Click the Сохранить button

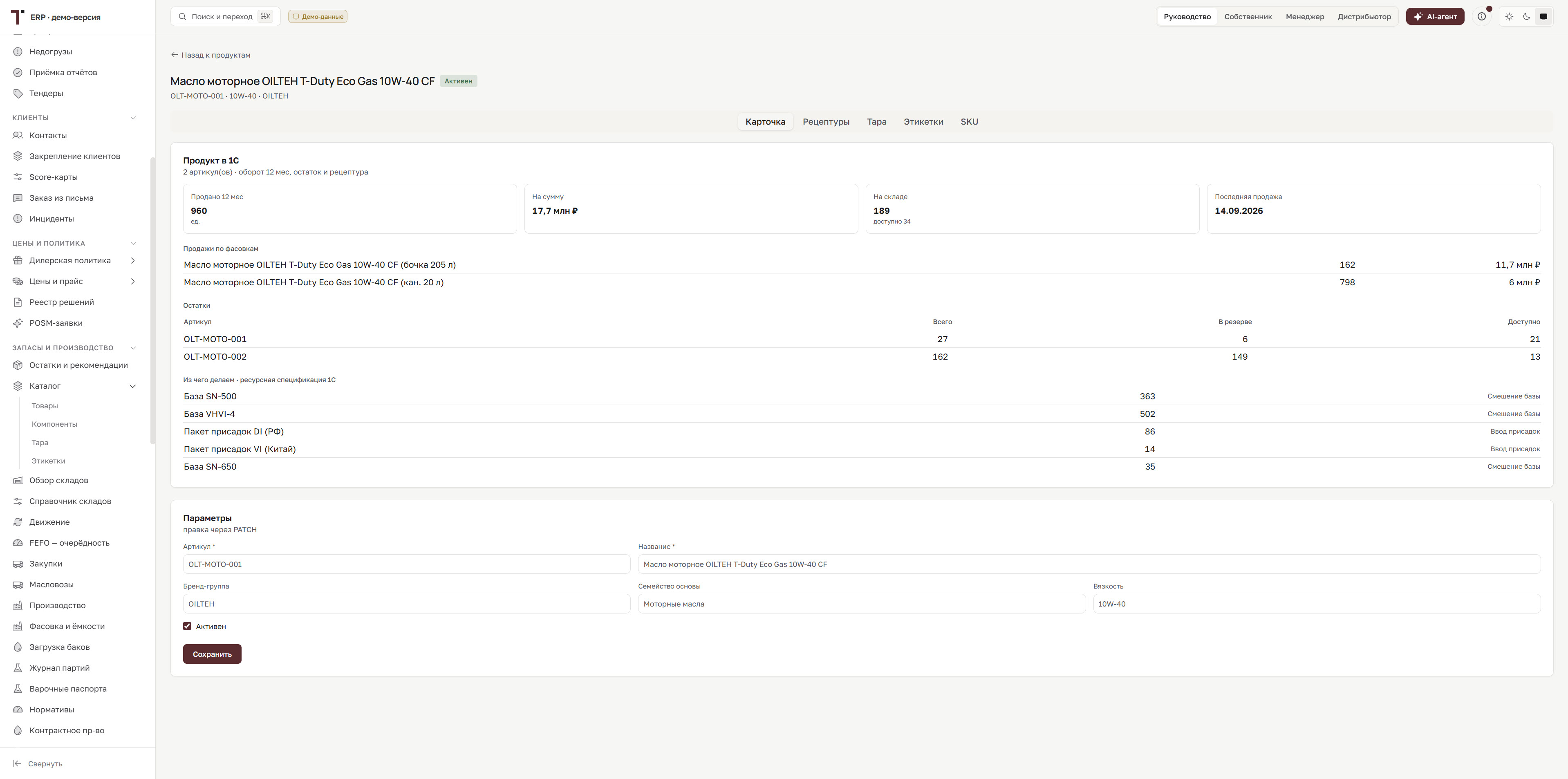(x=212, y=654)
